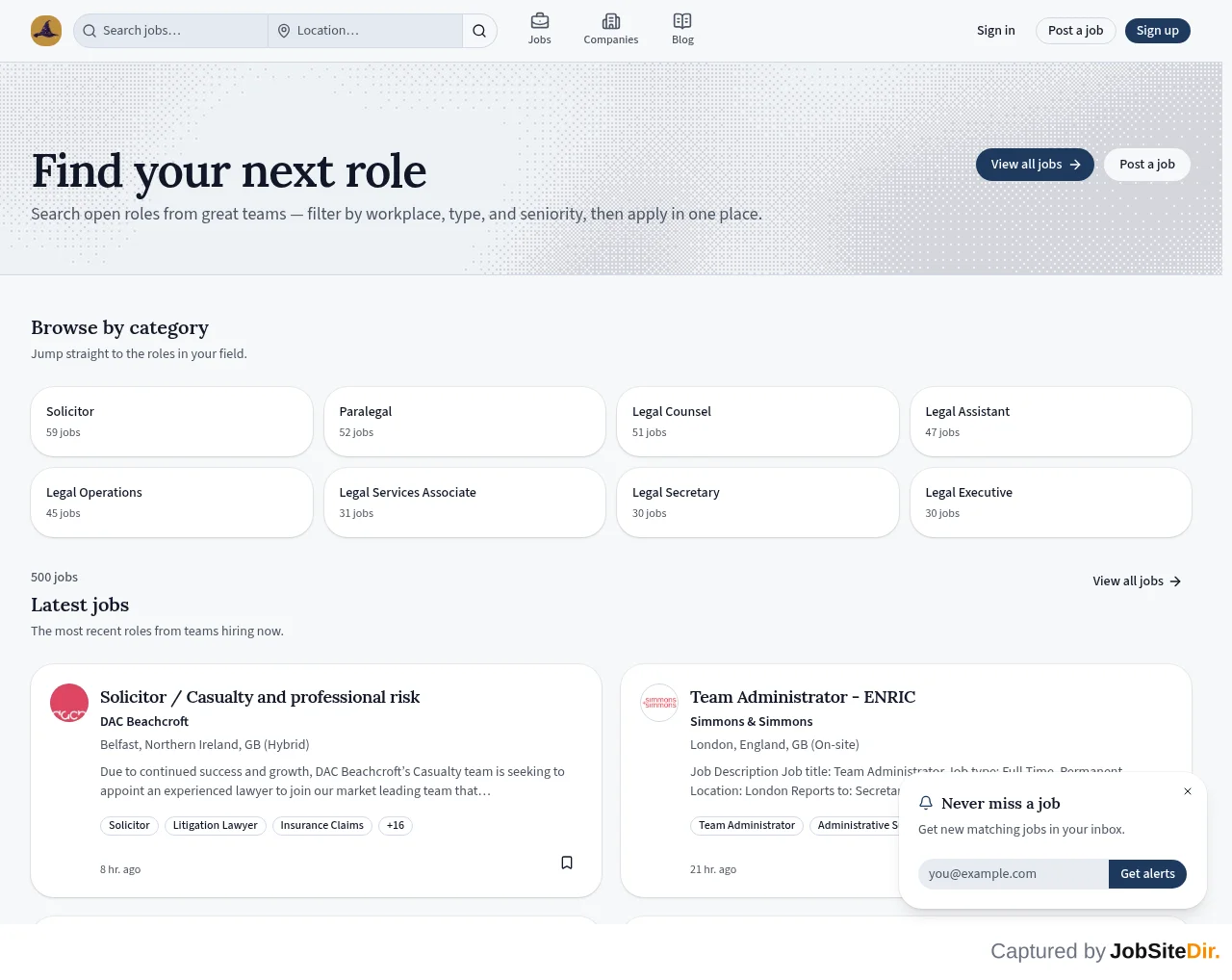
Task: Select the Solicitor tag chip
Action: (x=129, y=826)
